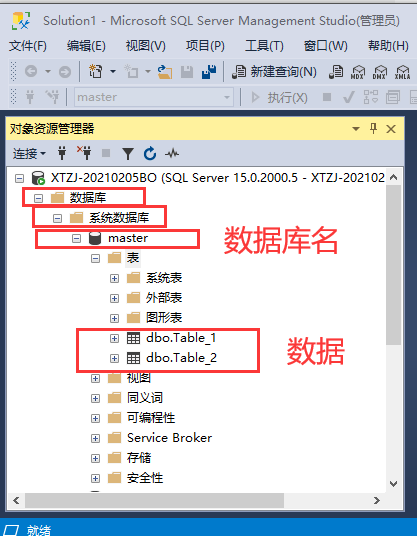Image resolution: width=417 pixels, height=536 pixels.
Task: Click the XMLA query icon
Action: point(402,72)
